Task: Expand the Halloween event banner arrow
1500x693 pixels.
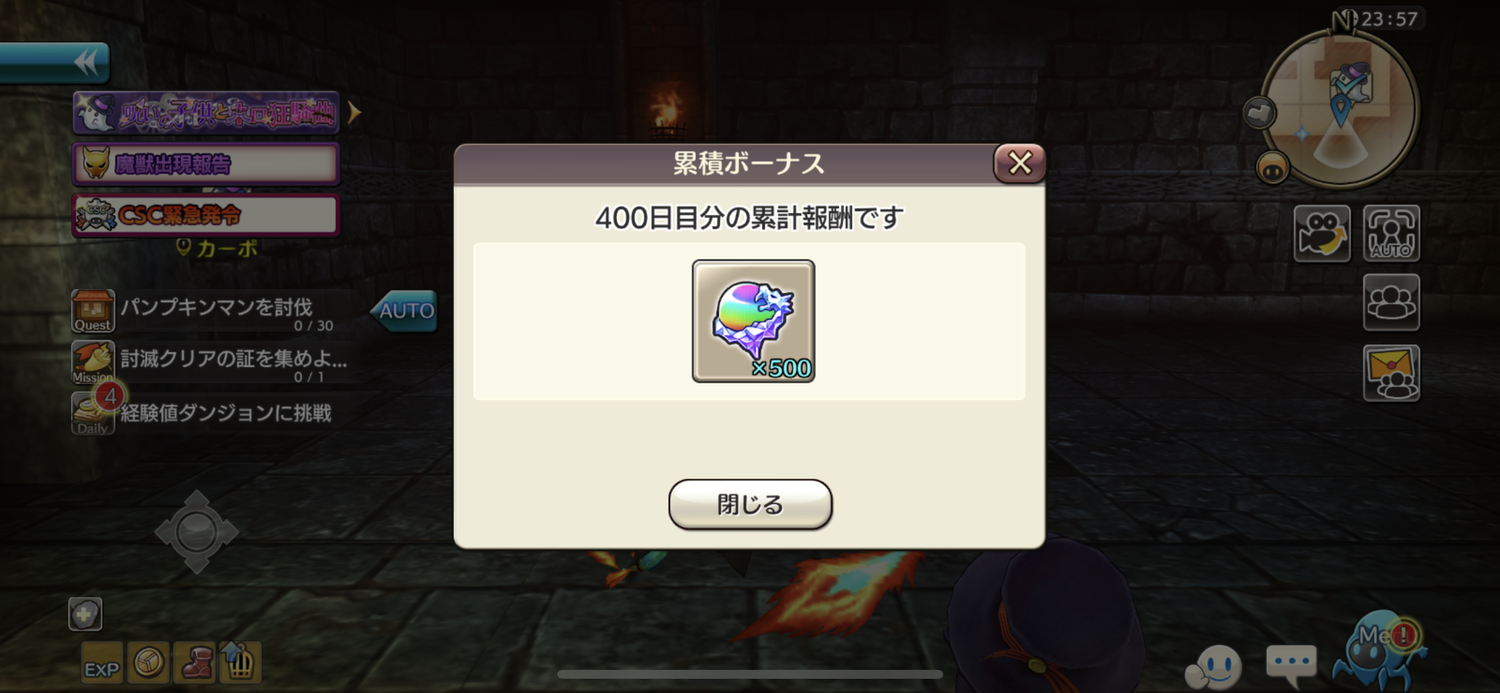Action: (354, 113)
